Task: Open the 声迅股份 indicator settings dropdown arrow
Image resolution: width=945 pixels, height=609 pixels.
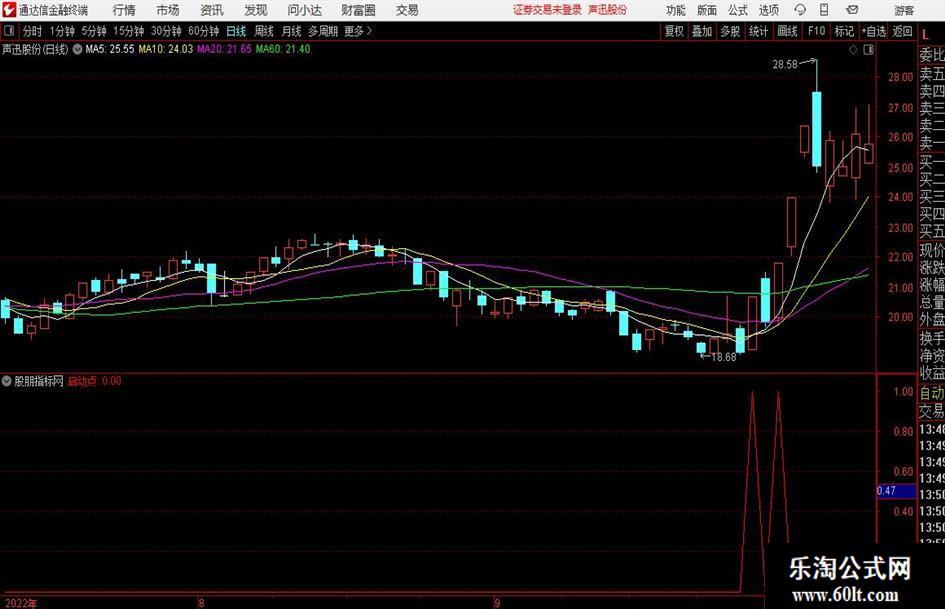Action: (x=77, y=49)
